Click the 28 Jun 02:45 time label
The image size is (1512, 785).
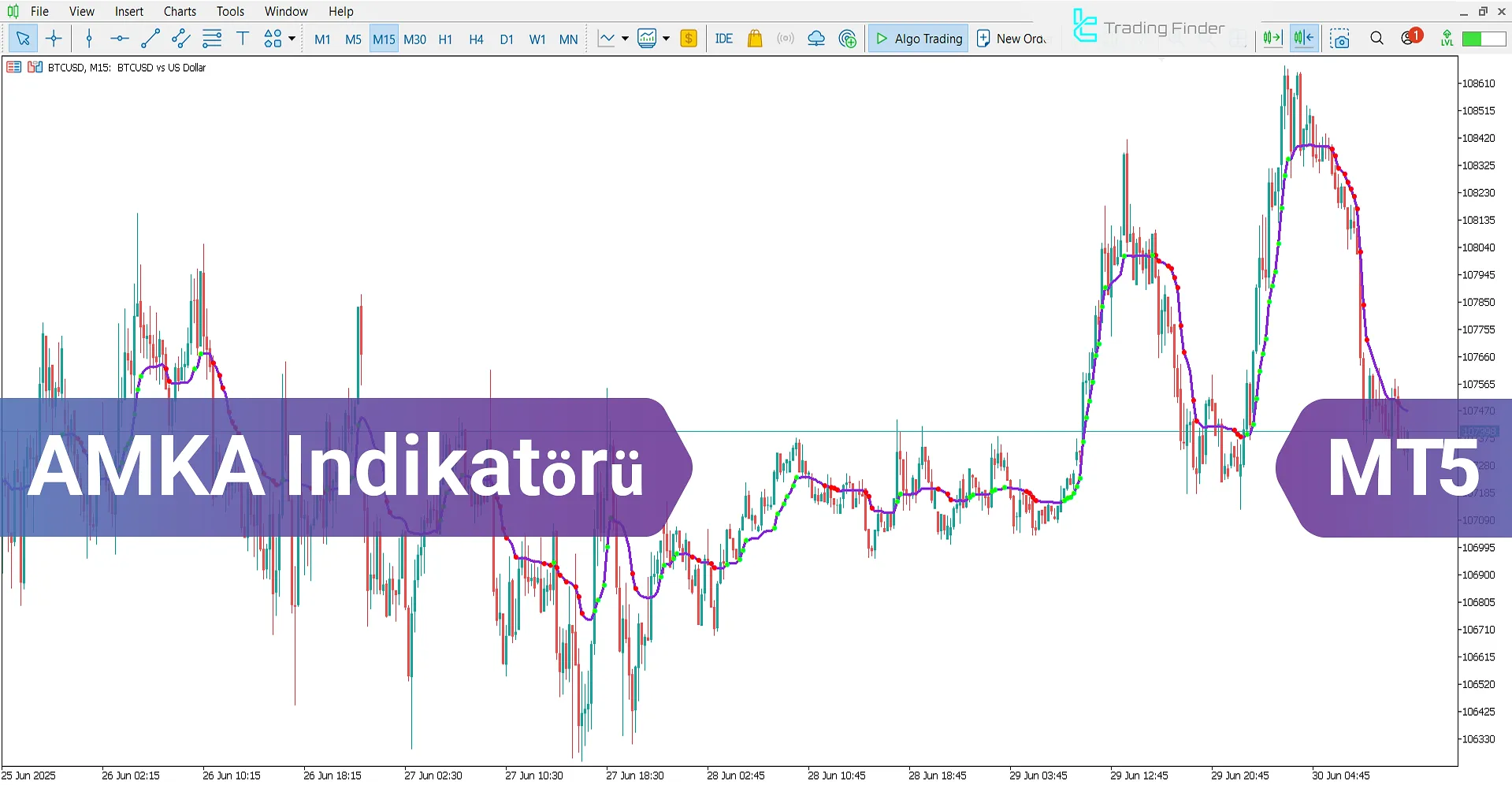[x=735, y=776]
